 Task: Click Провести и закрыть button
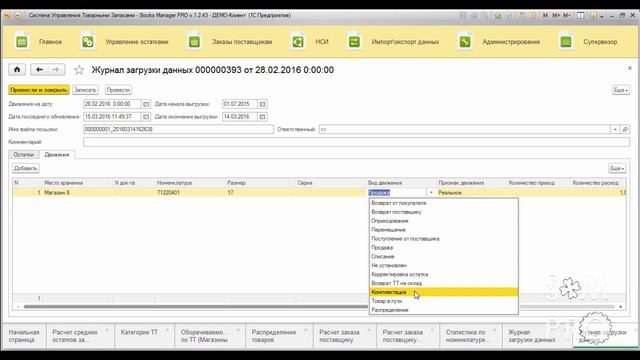[x=39, y=90]
